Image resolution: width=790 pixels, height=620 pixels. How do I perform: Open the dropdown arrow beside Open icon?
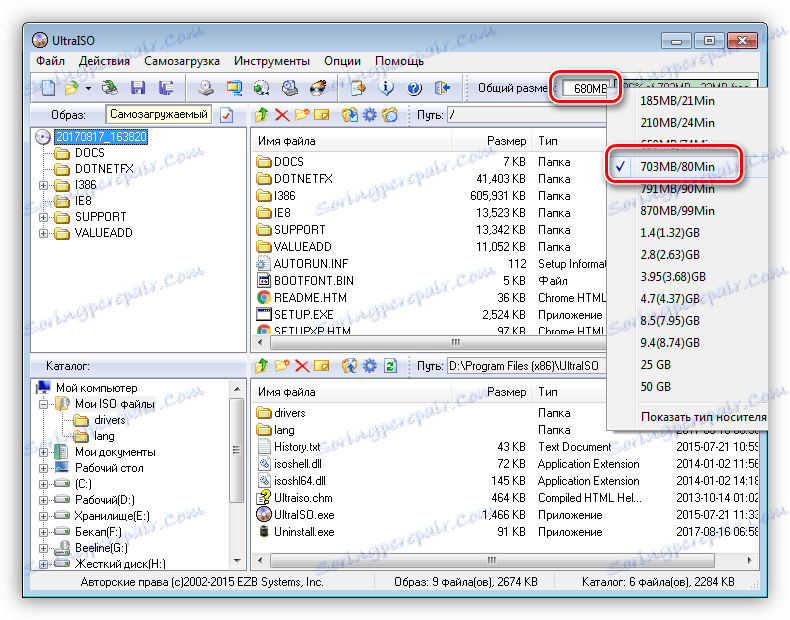pos(88,88)
